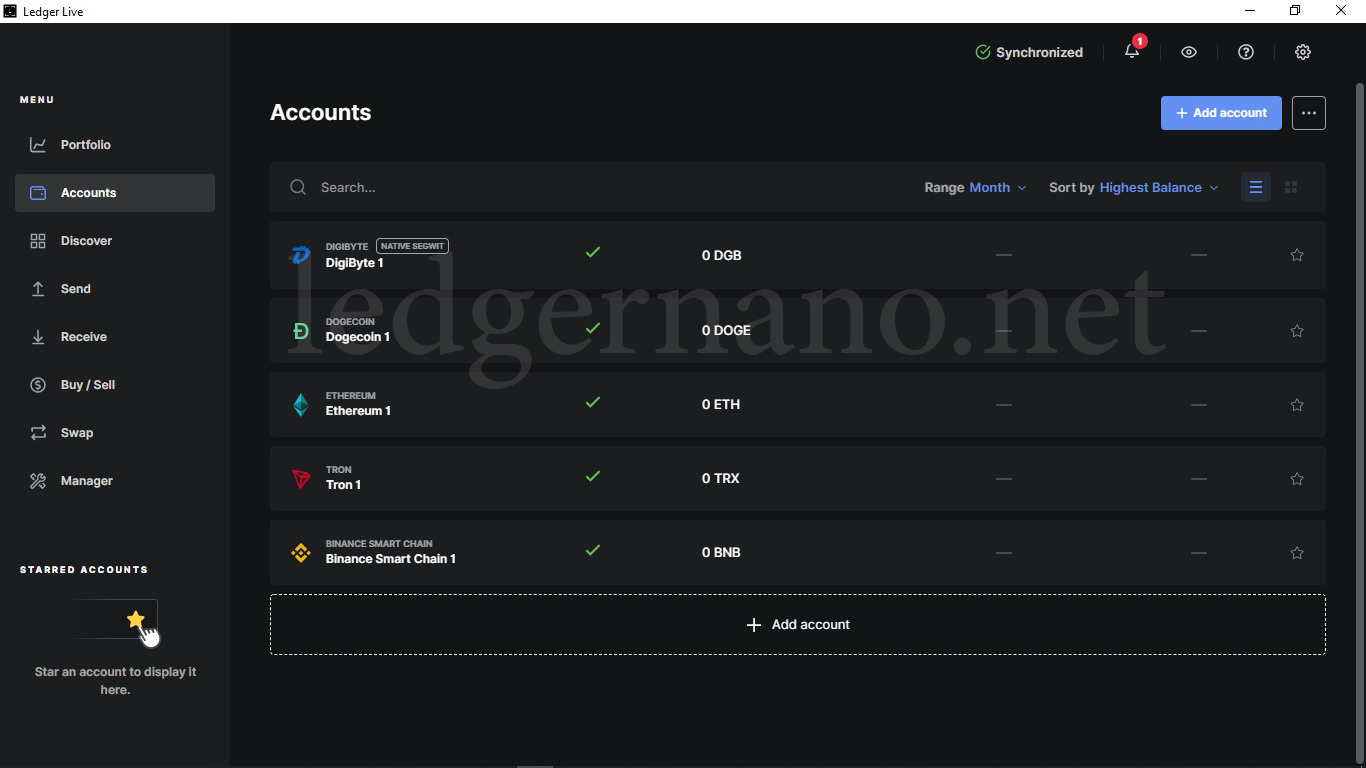Click the 0 TRX balance
This screenshot has width=1366, height=768.
coord(721,479)
